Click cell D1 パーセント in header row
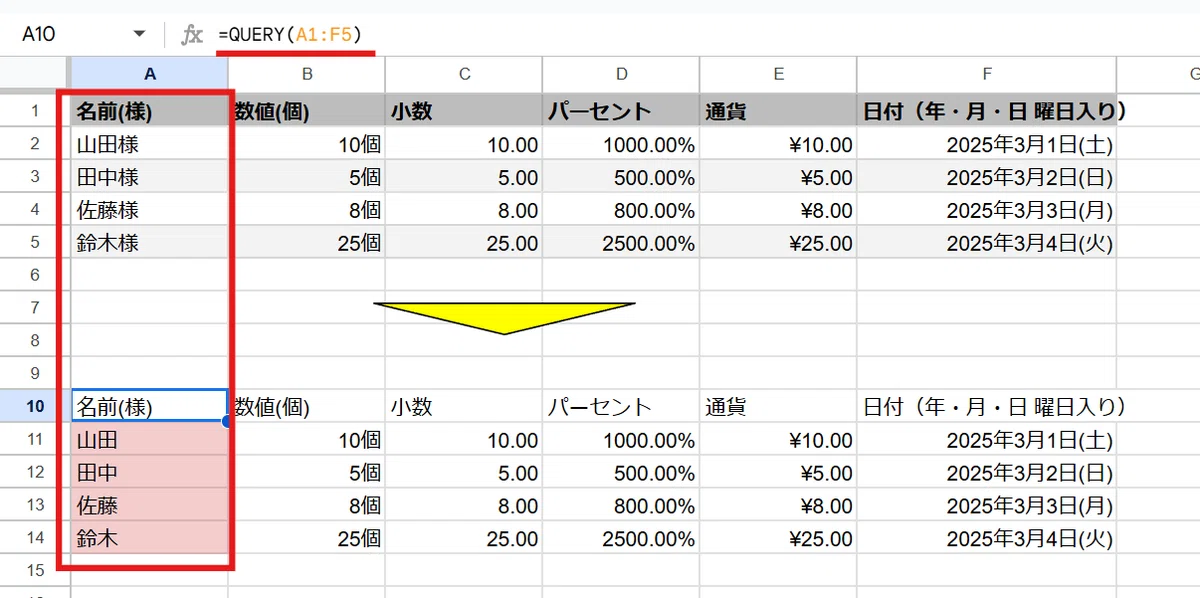The height and width of the screenshot is (598, 1200). pos(621,111)
